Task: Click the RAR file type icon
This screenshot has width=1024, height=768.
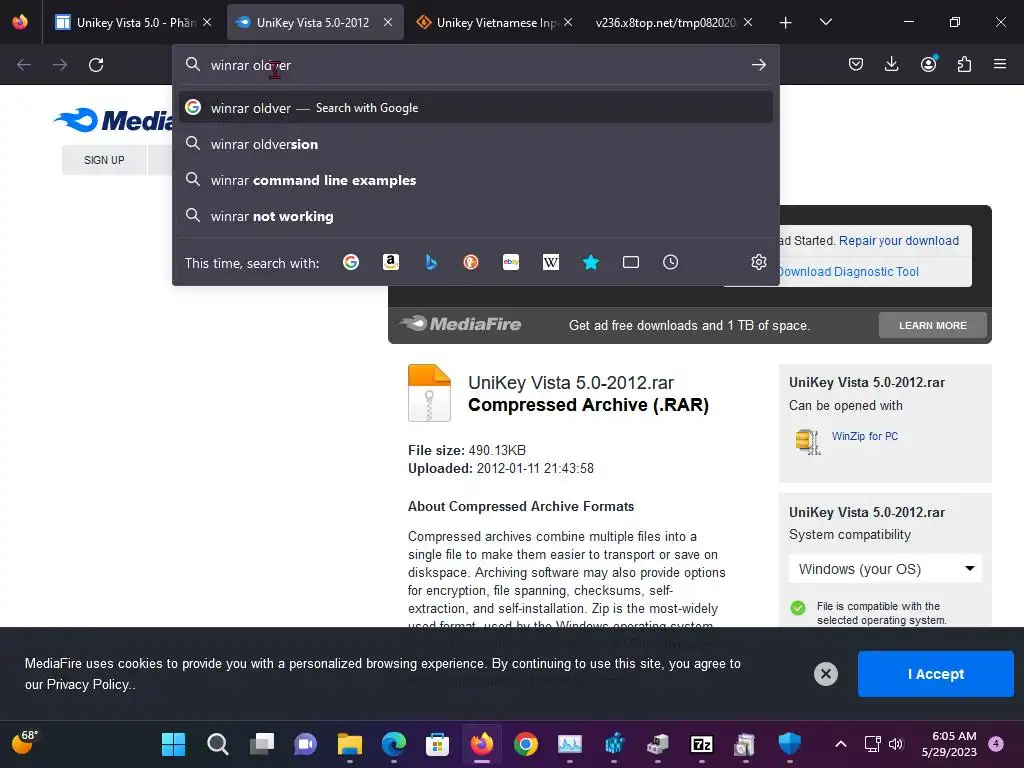Action: pos(429,392)
